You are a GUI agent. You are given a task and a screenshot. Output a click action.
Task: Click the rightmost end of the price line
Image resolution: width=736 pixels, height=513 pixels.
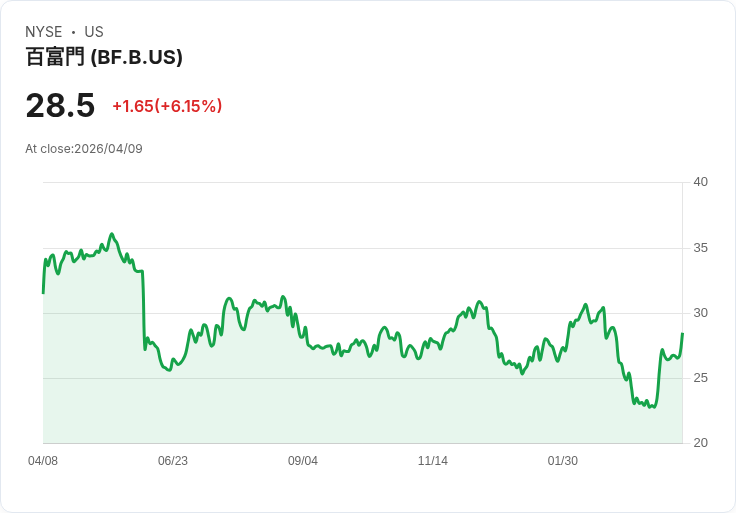coord(682,334)
